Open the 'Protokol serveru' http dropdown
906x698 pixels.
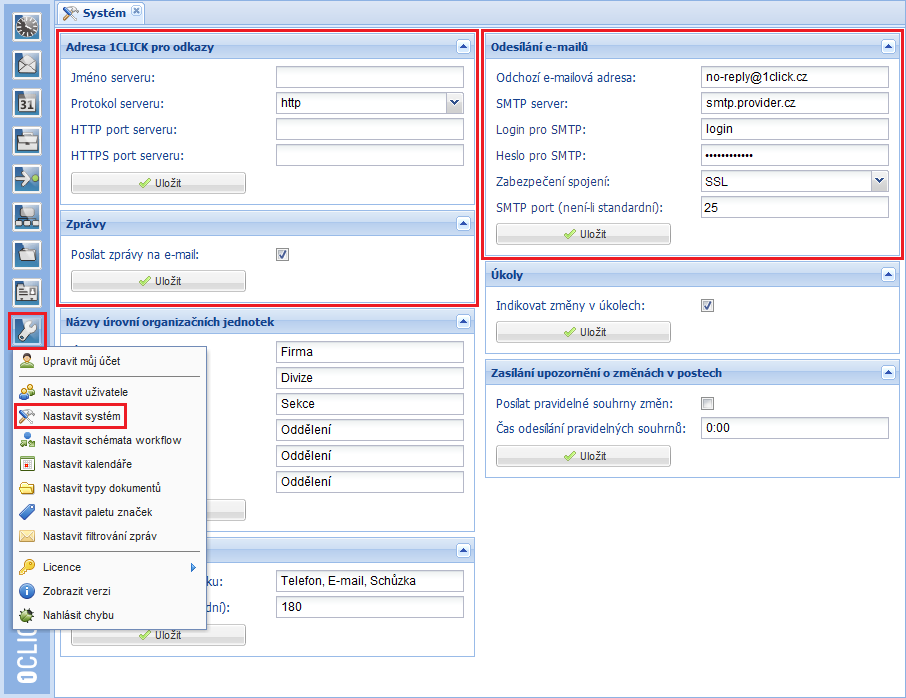(x=455, y=103)
